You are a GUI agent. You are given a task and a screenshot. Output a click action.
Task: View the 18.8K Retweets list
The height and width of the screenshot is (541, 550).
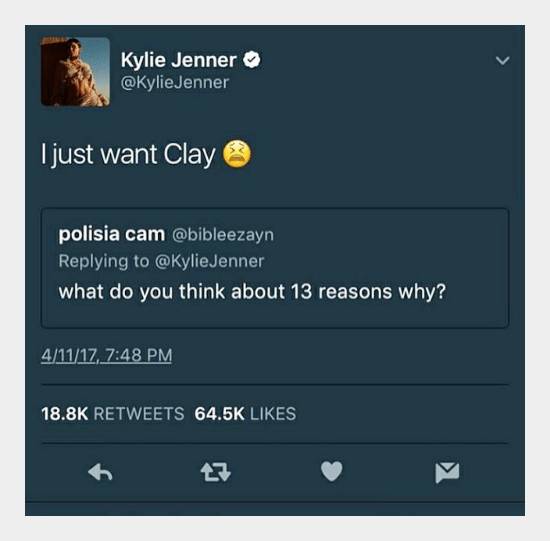click(x=113, y=413)
